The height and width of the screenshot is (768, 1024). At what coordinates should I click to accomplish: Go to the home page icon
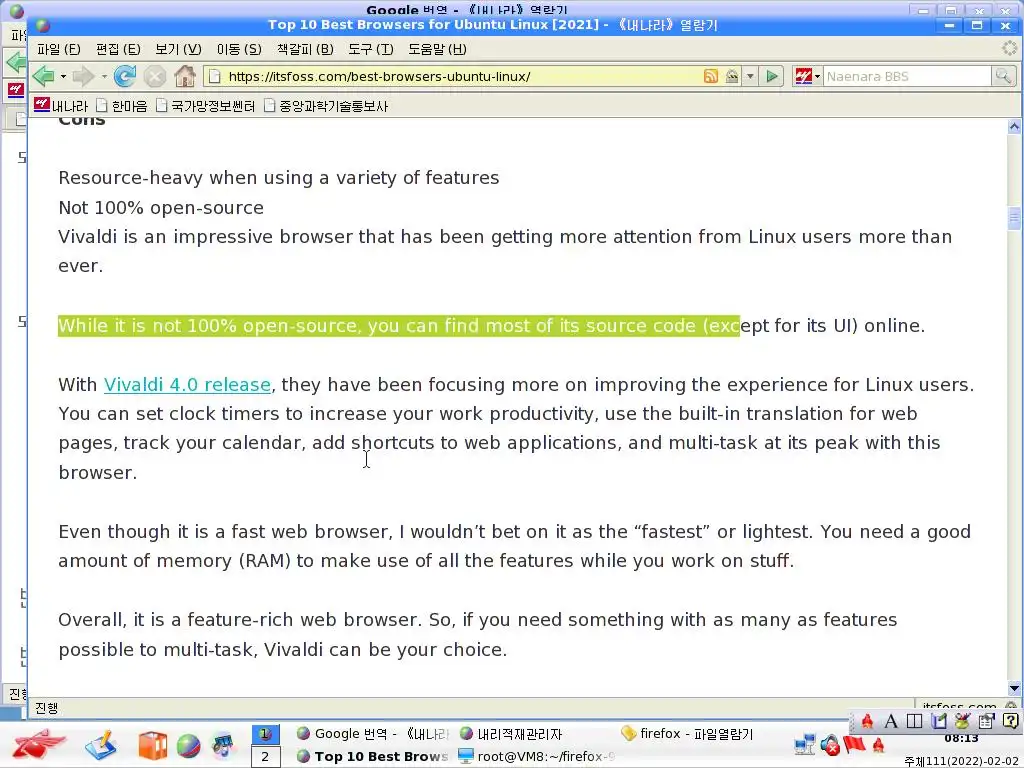(x=185, y=76)
